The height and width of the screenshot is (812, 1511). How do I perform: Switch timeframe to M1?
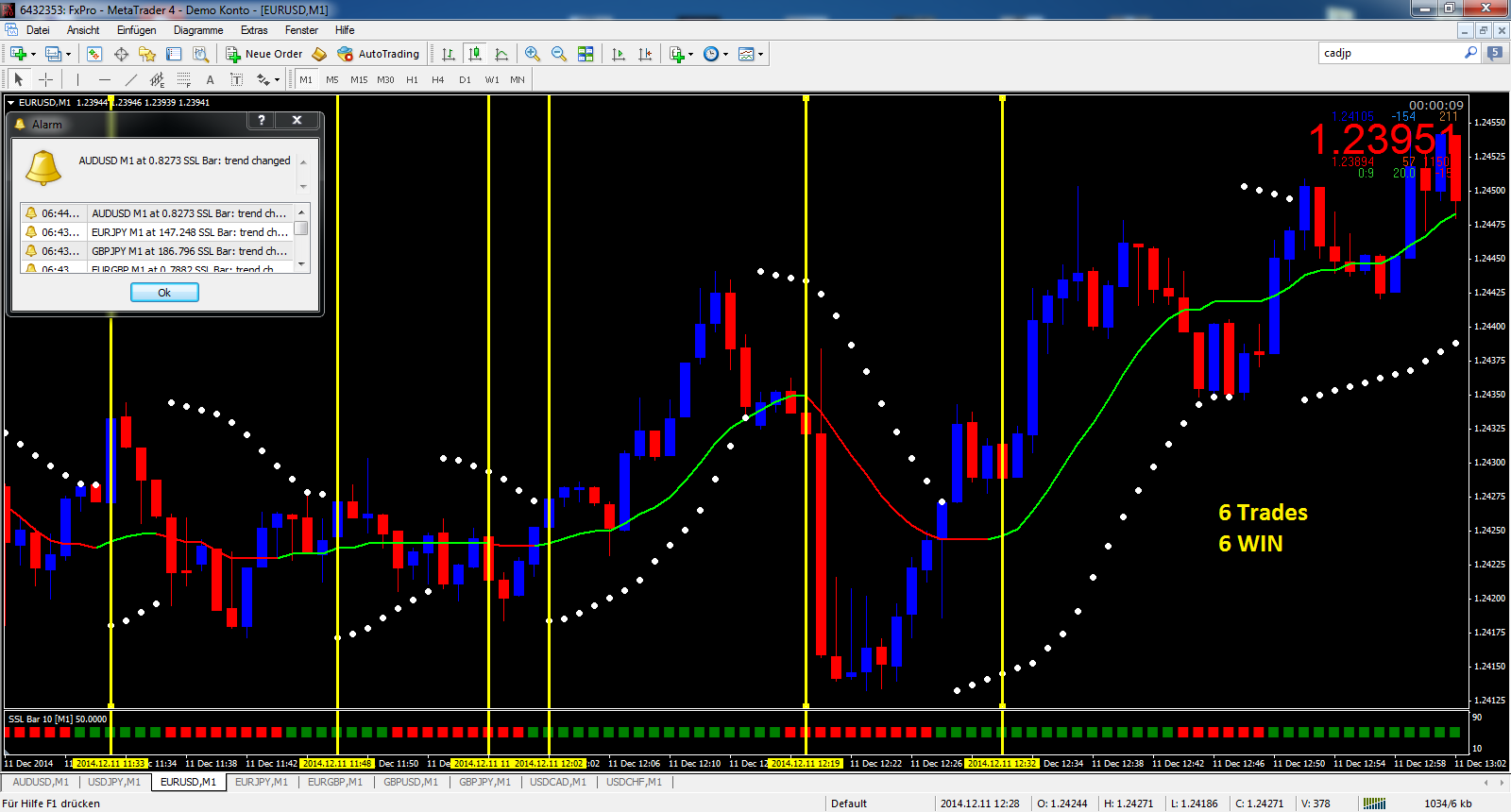(x=306, y=79)
